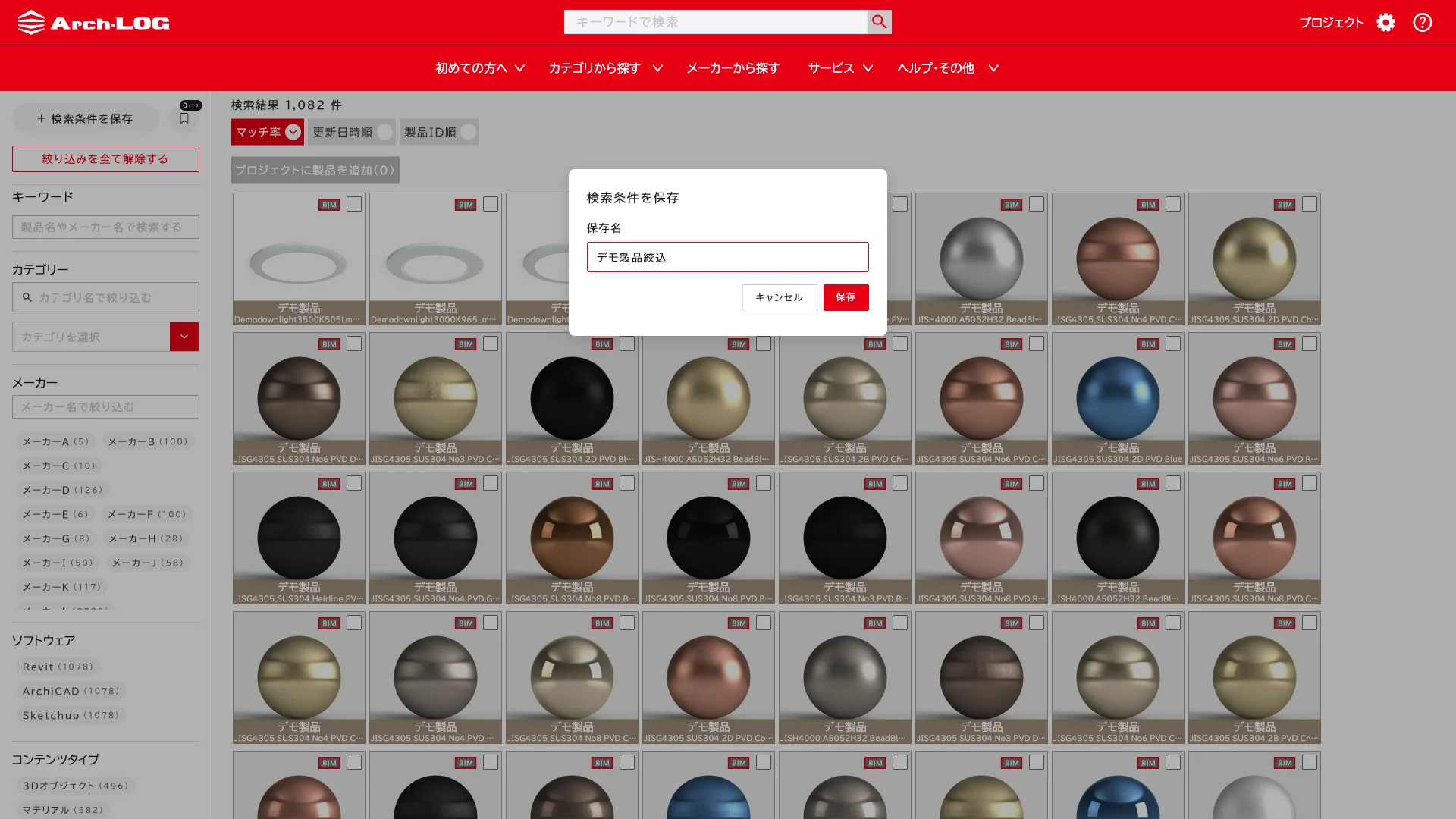Open the JISG4305 SUS304 2D PVD Bl black sphere thumbnail
This screenshot has width=1456, height=819.
pos(572,399)
